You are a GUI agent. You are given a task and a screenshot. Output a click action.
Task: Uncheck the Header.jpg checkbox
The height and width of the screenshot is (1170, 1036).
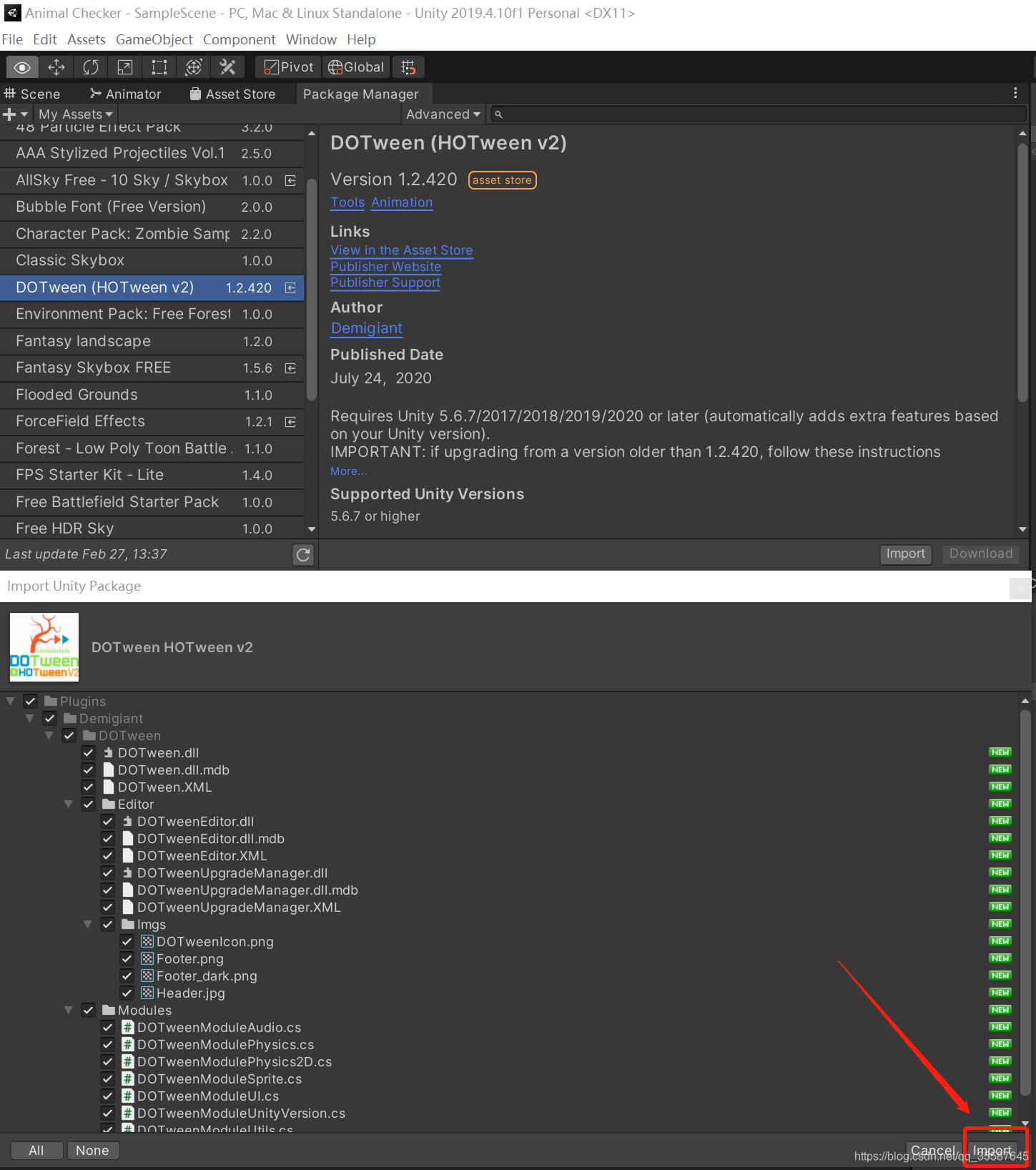127,993
